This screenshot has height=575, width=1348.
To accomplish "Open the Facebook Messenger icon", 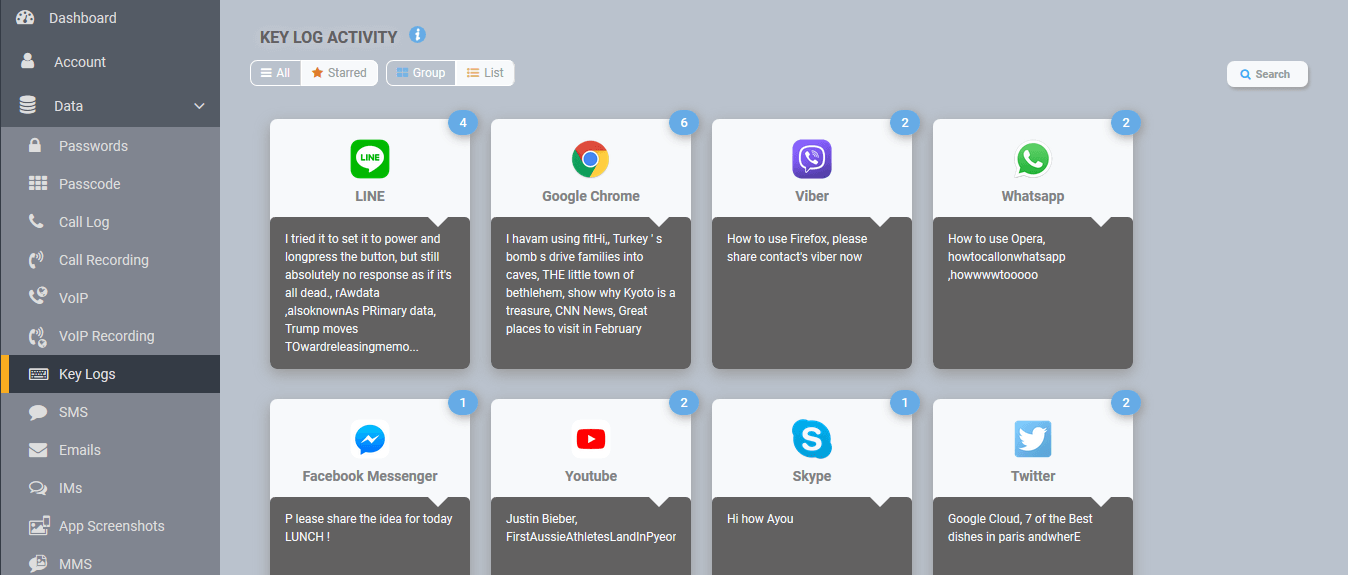I will [x=370, y=439].
